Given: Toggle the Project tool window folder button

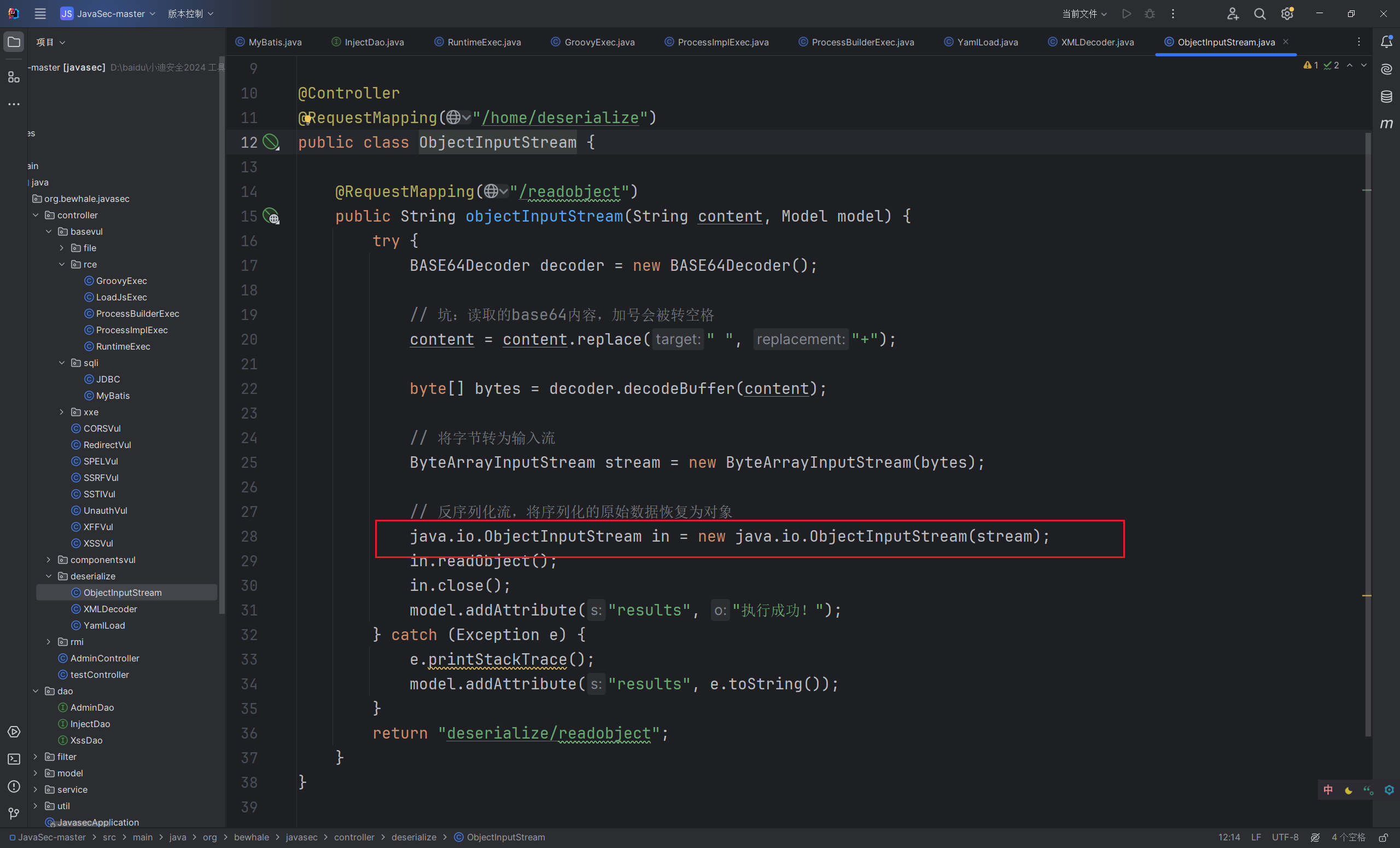Looking at the screenshot, I should pyautogui.click(x=14, y=42).
